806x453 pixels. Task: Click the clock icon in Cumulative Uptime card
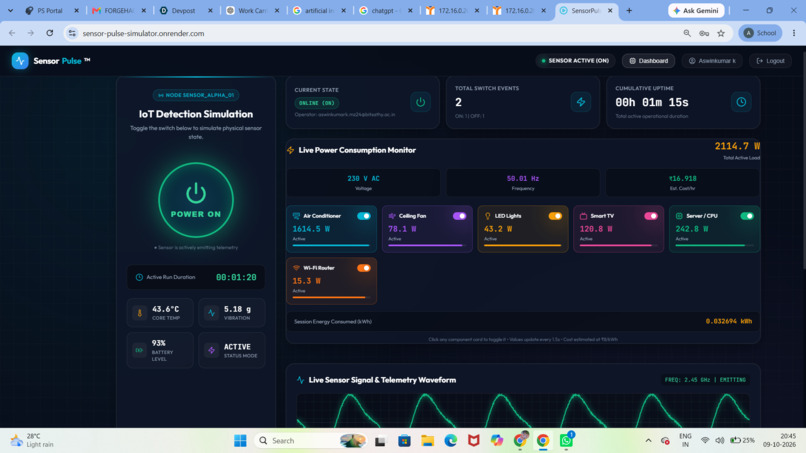point(741,102)
